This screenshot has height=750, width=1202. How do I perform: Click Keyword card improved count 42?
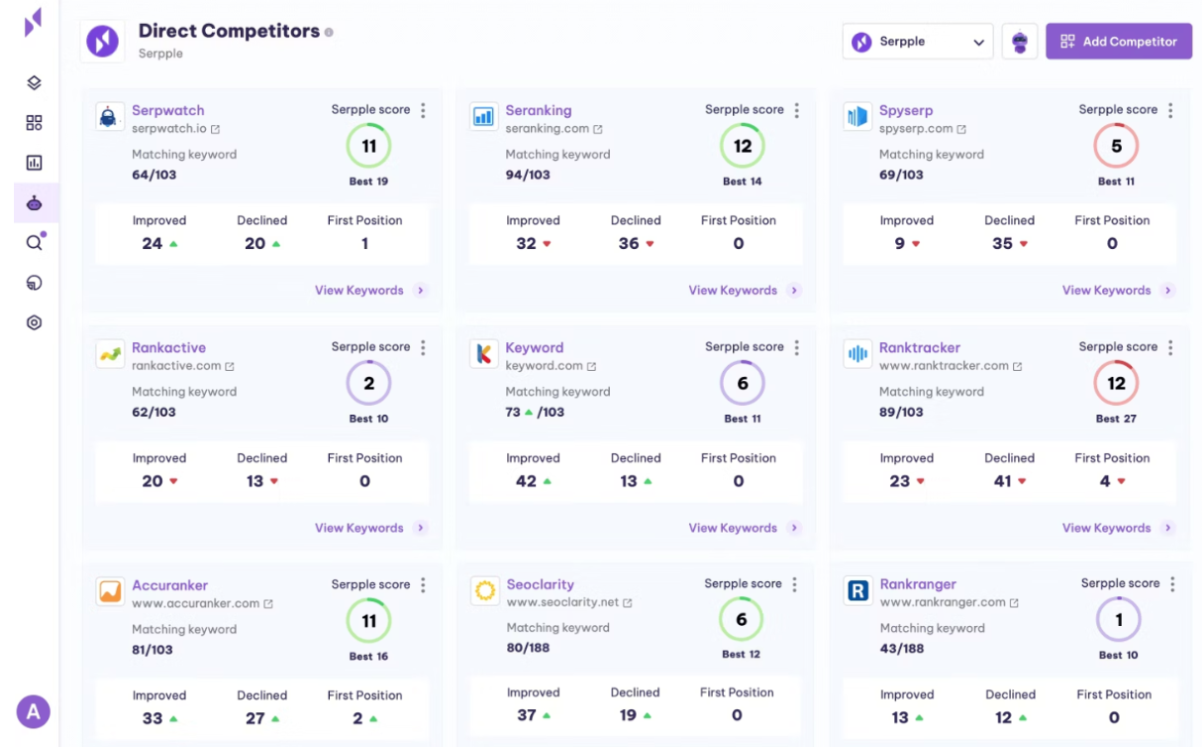526,481
